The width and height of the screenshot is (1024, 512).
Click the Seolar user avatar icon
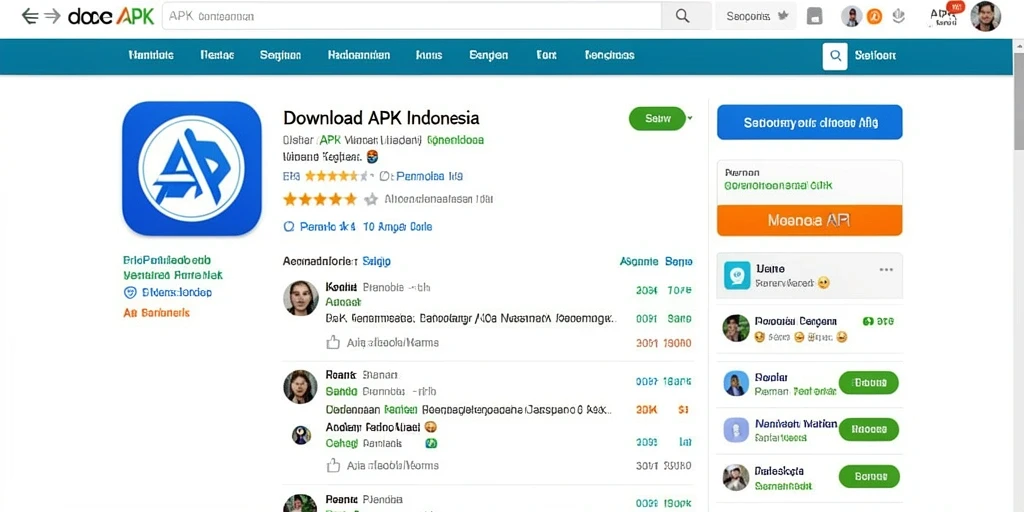736,383
